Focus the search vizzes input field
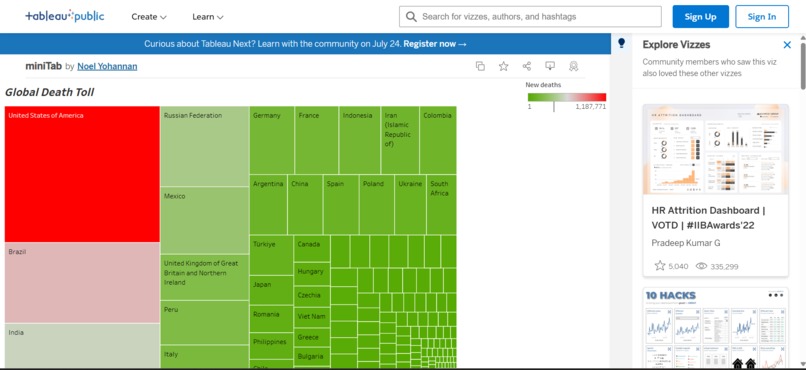This screenshot has height=370, width=806. click(x=530, y=16)
